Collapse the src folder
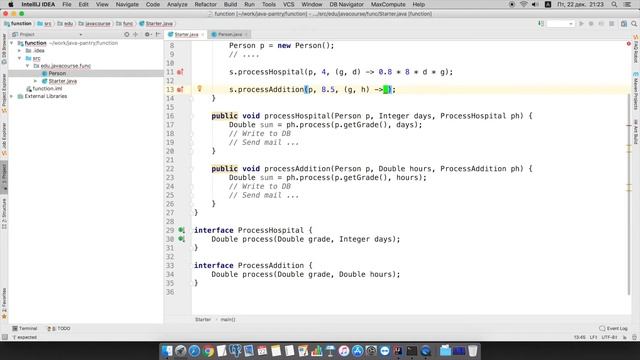Image resolution: width=640 pixels, height=360 pixels. click(19, 58)
